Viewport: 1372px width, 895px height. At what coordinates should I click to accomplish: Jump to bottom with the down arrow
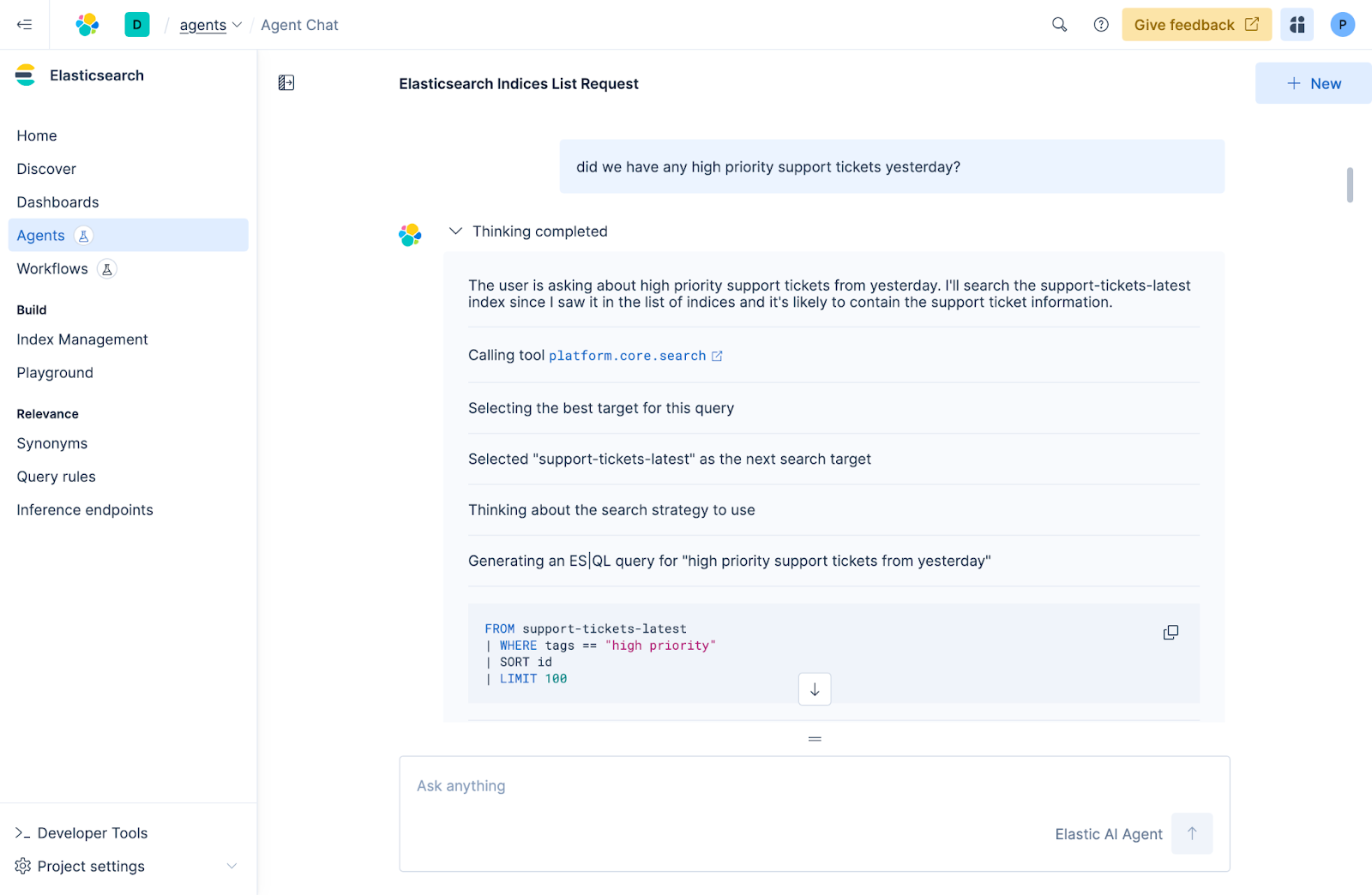815,689
